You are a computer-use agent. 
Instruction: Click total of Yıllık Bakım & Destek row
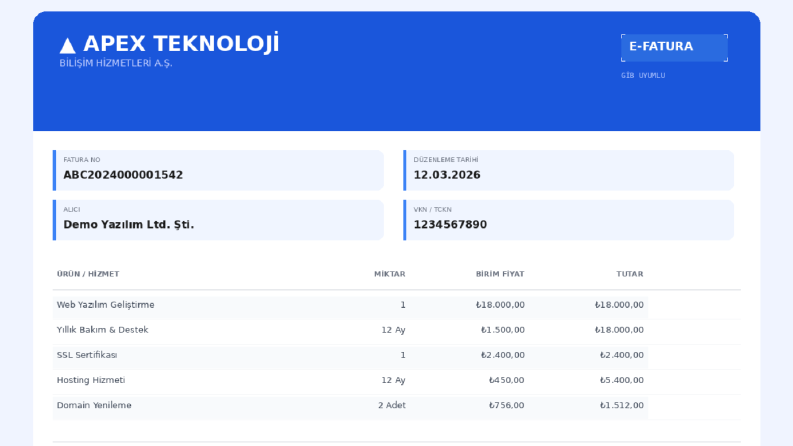[x=619, y=330]
